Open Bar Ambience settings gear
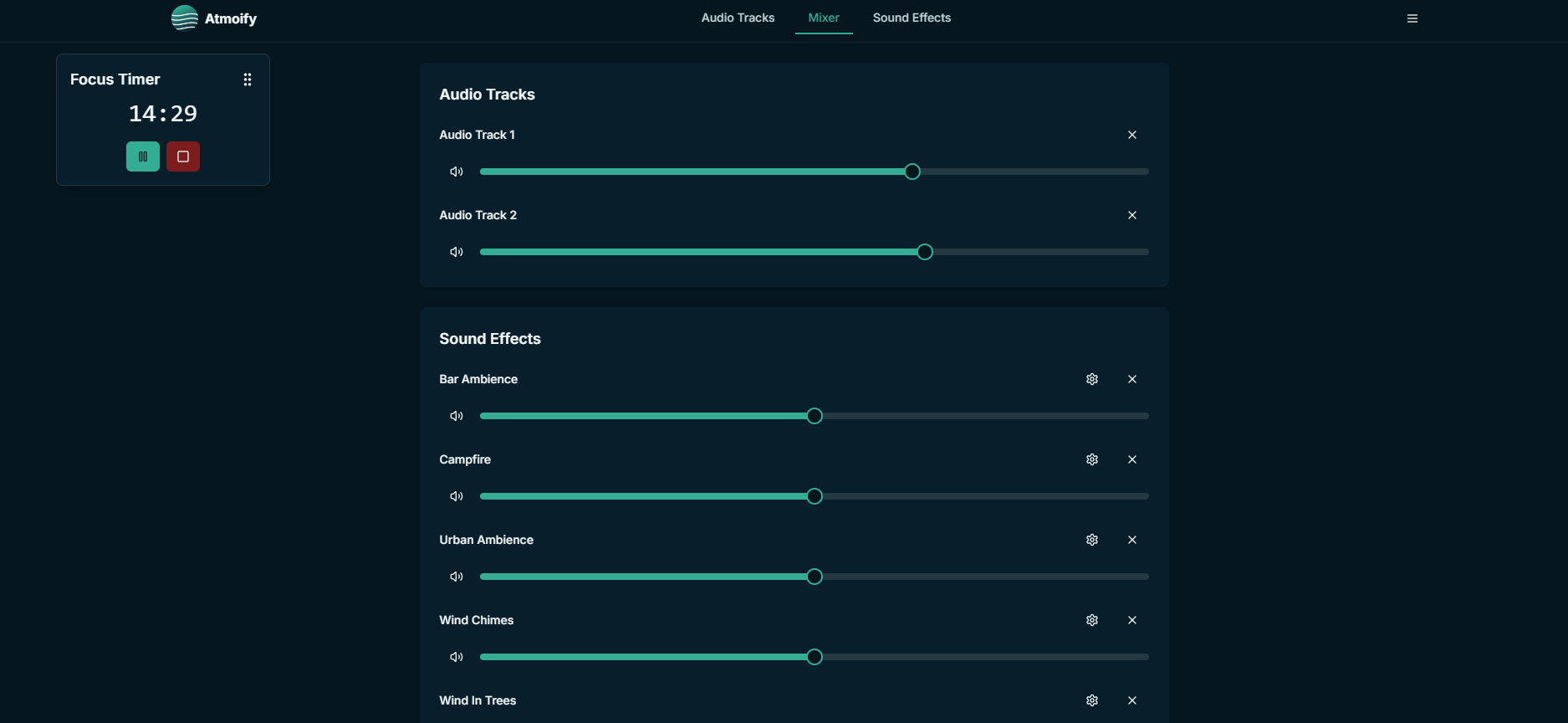The height and width of the screenshot is (723, 1568). pos(1092,379)
